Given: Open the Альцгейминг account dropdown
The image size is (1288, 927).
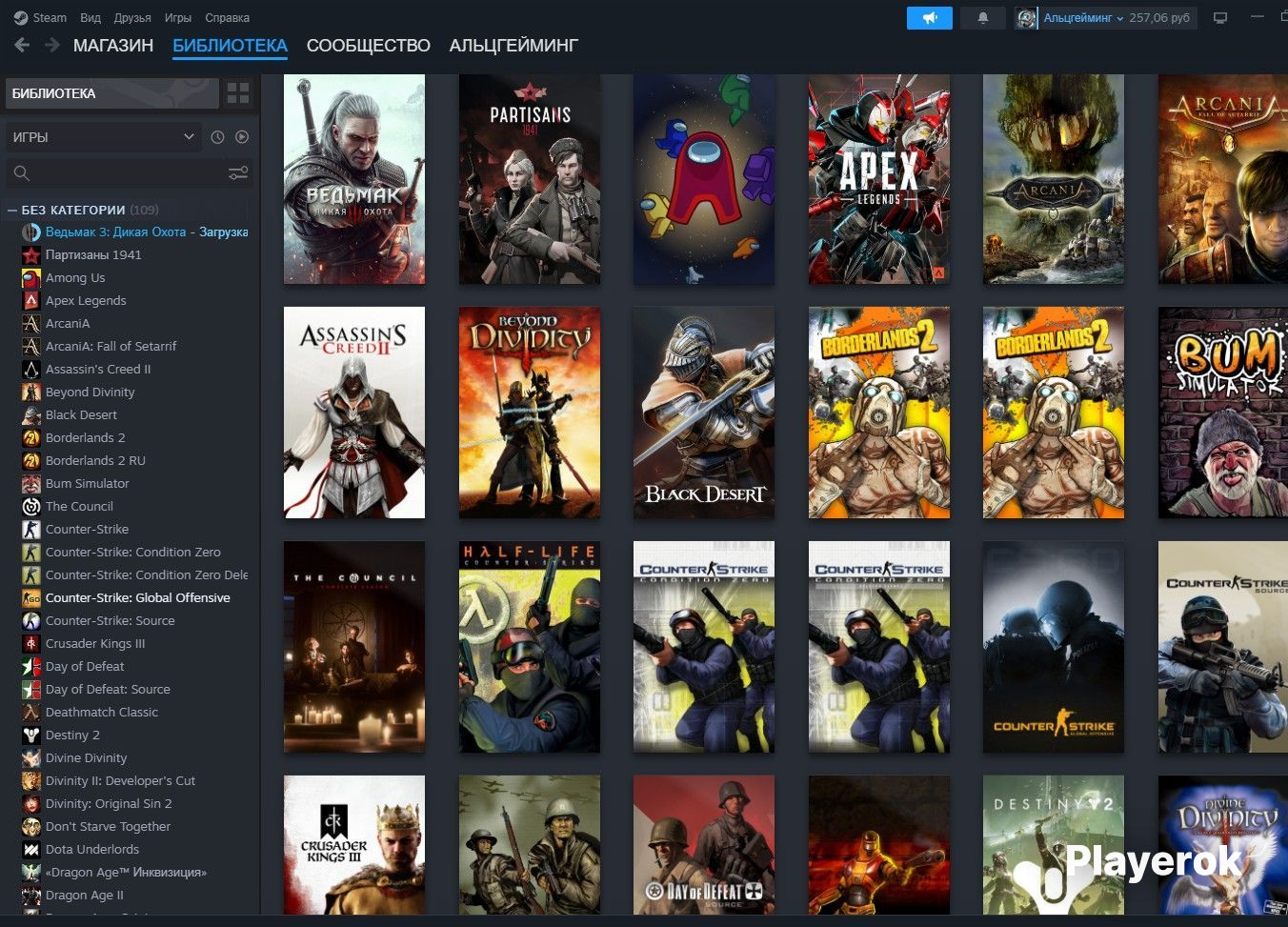Looking at the screenshot, I should [1083, 18].
